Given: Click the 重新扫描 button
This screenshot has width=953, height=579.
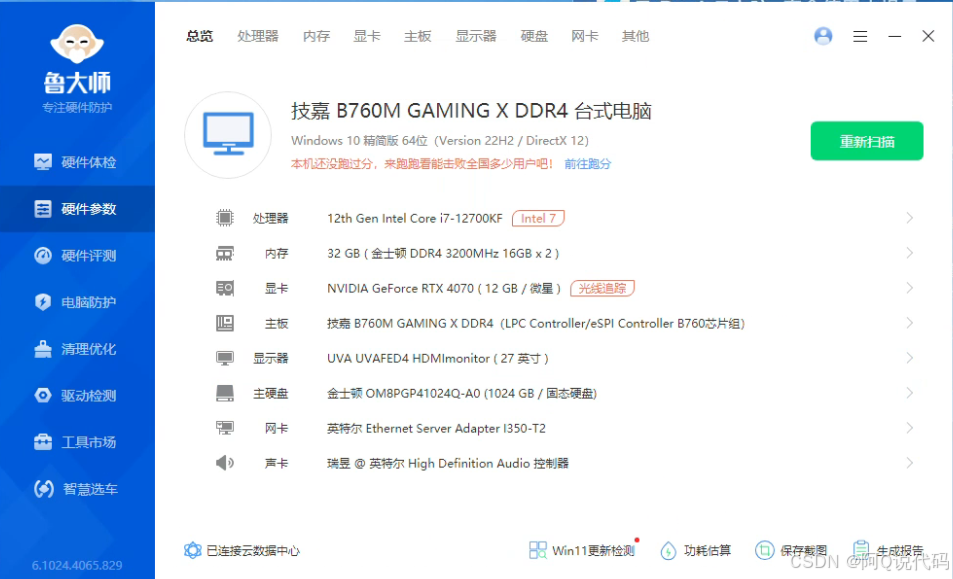Looking at the screenshot, I should 867,141.
